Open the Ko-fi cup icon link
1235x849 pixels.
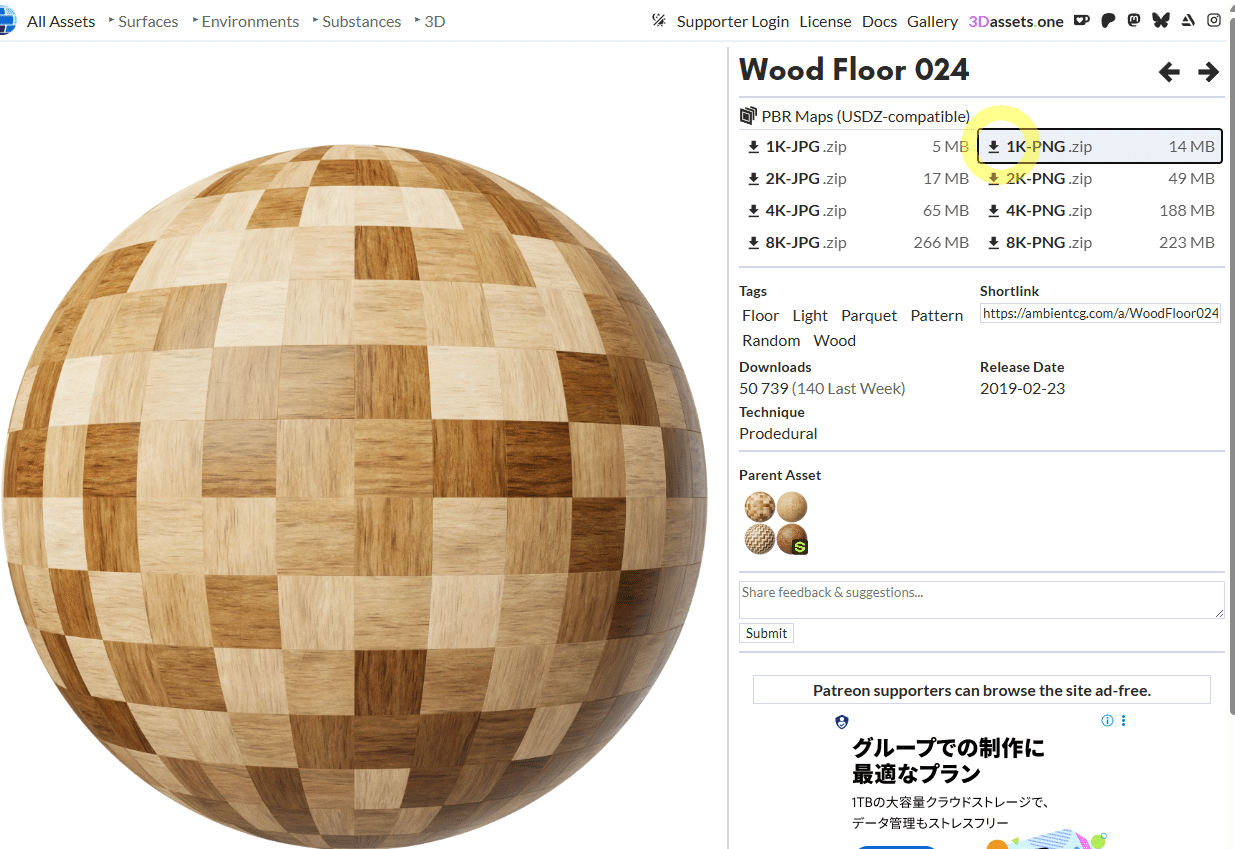(x=1081, y=21)
